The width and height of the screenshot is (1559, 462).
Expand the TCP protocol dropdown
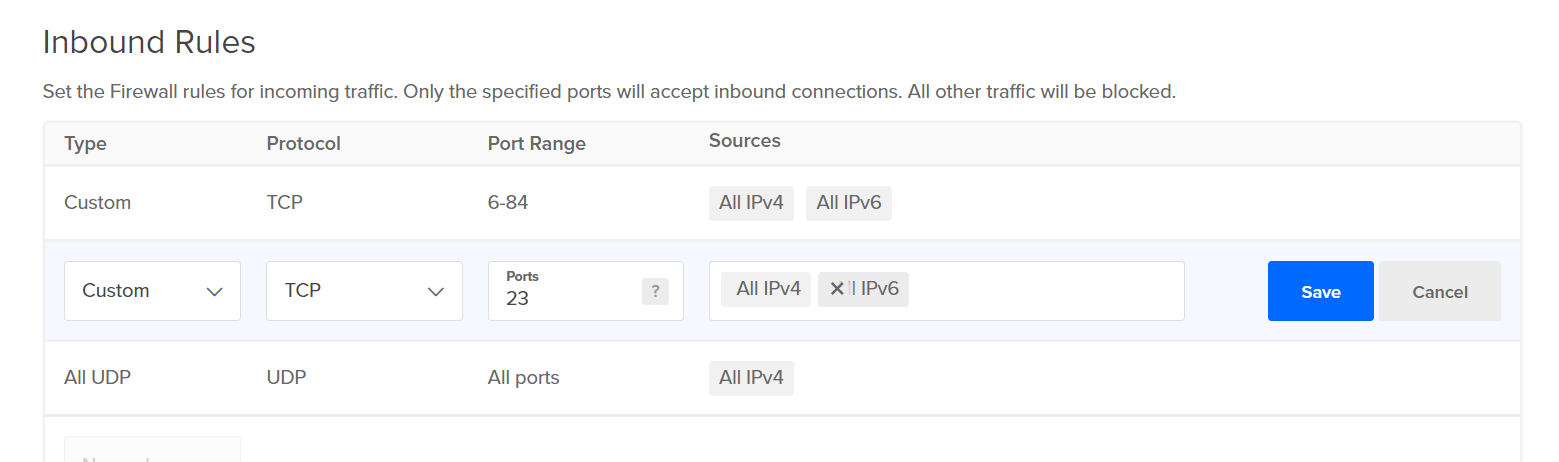pos(364,291)
